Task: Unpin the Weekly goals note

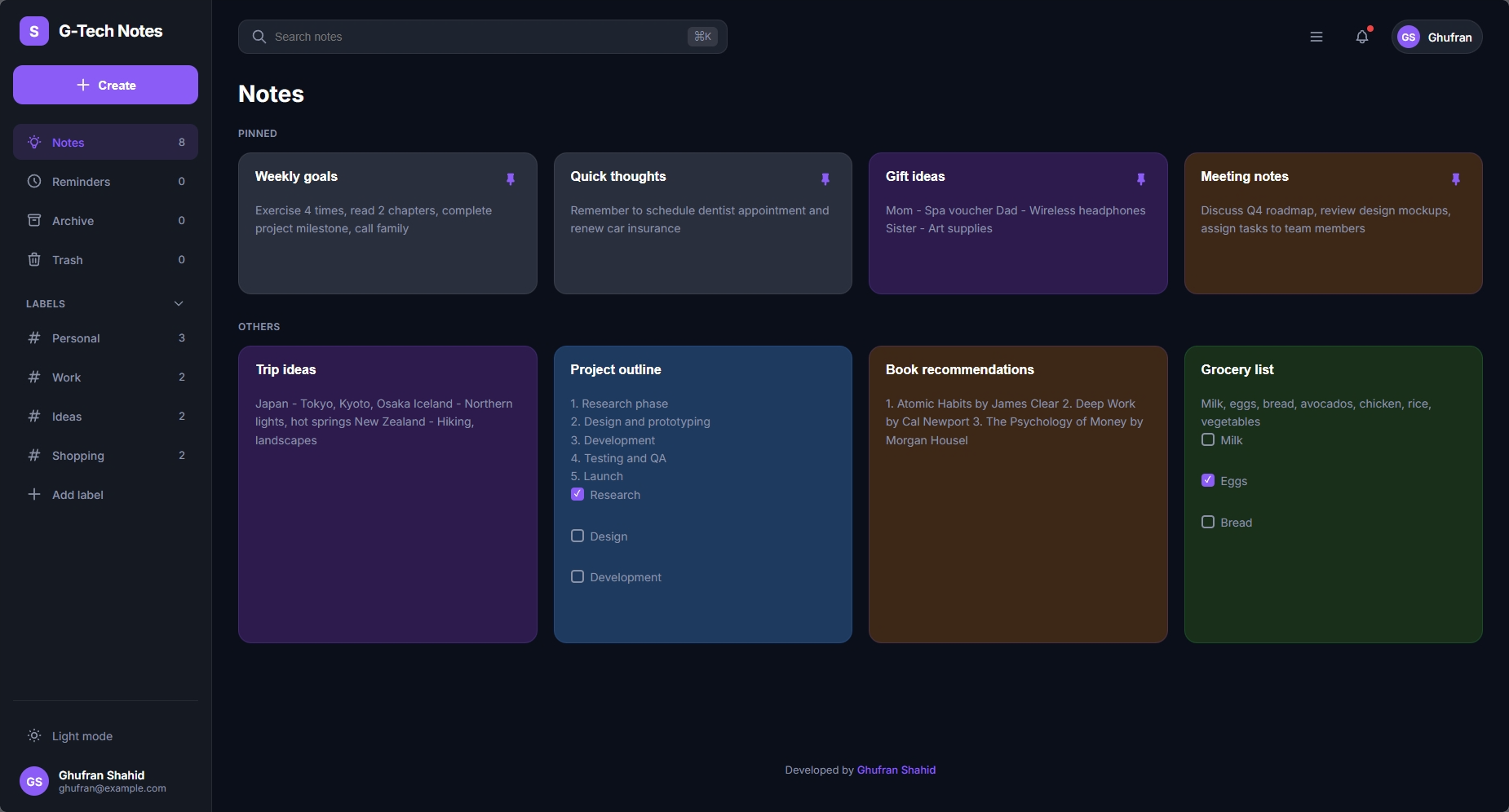Action: tap(510, 179)
